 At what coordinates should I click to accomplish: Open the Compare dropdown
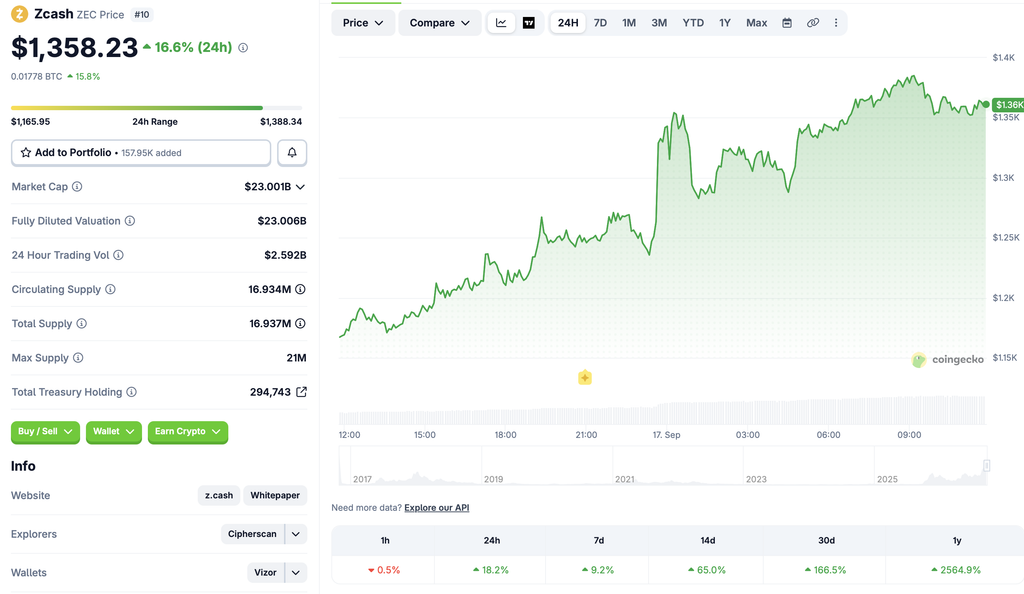click(440, 23)
